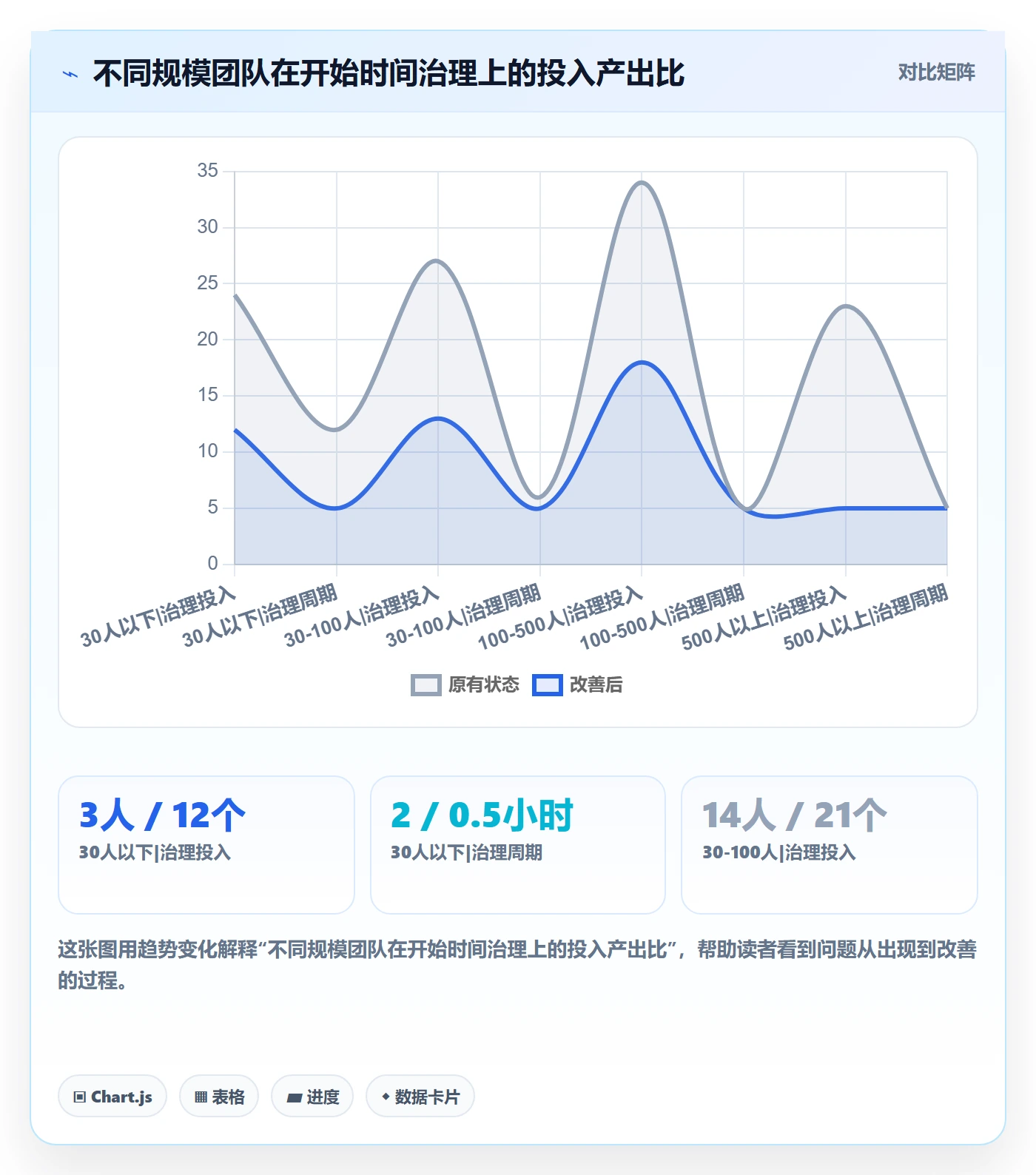Click the description paragraph starting 这张图用趋势变化
Image resolution: width=1036 pixels, height=1175 pixels.
click(x=517, y=965)
